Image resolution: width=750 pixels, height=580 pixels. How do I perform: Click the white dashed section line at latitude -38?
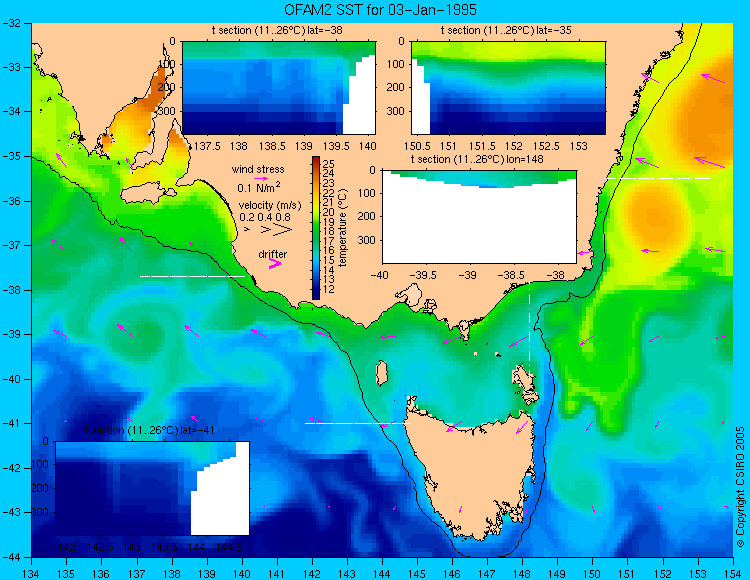(x=192, y=276)
